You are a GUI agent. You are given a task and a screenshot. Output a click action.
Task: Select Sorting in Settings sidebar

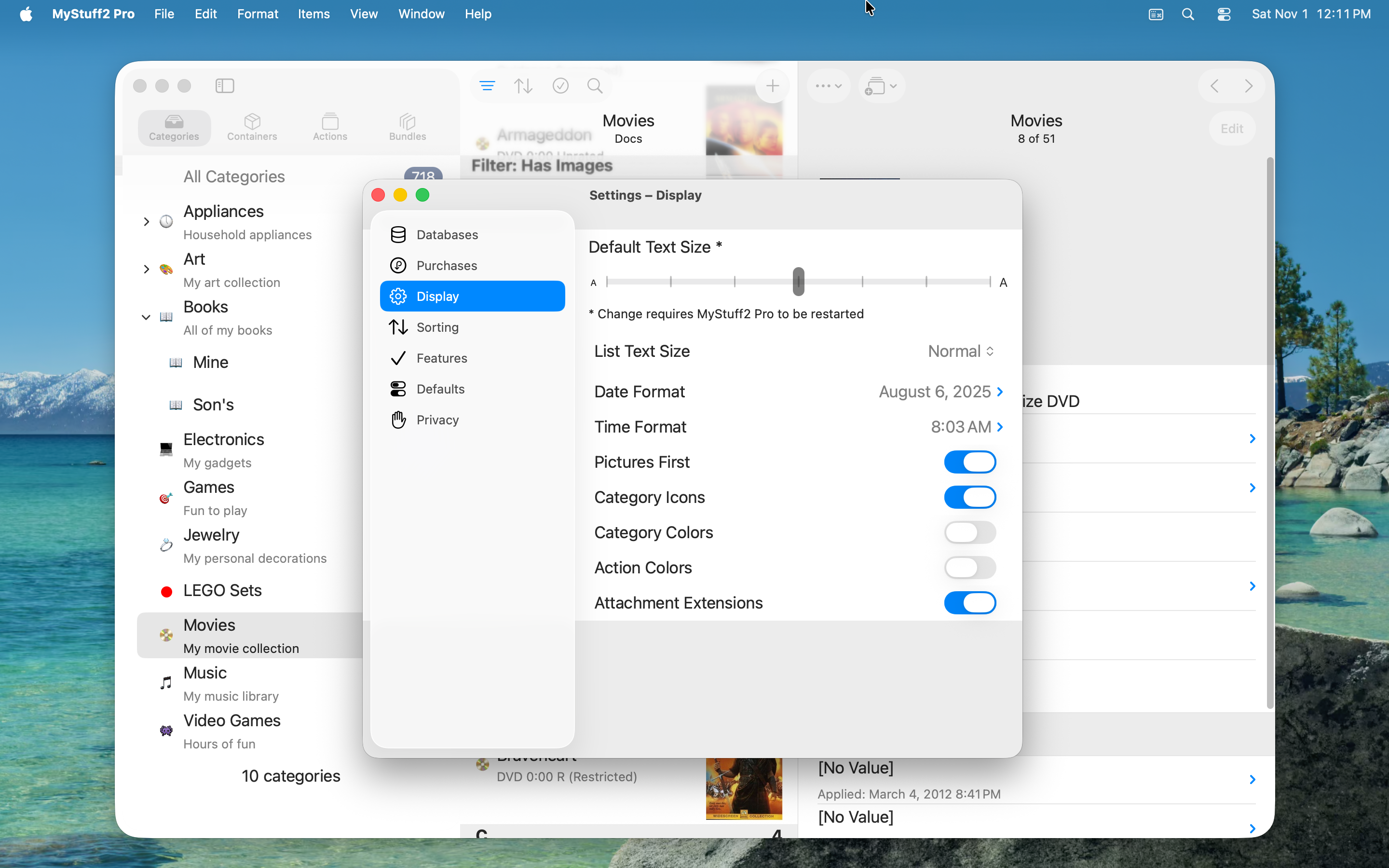(x=472, y=327)
